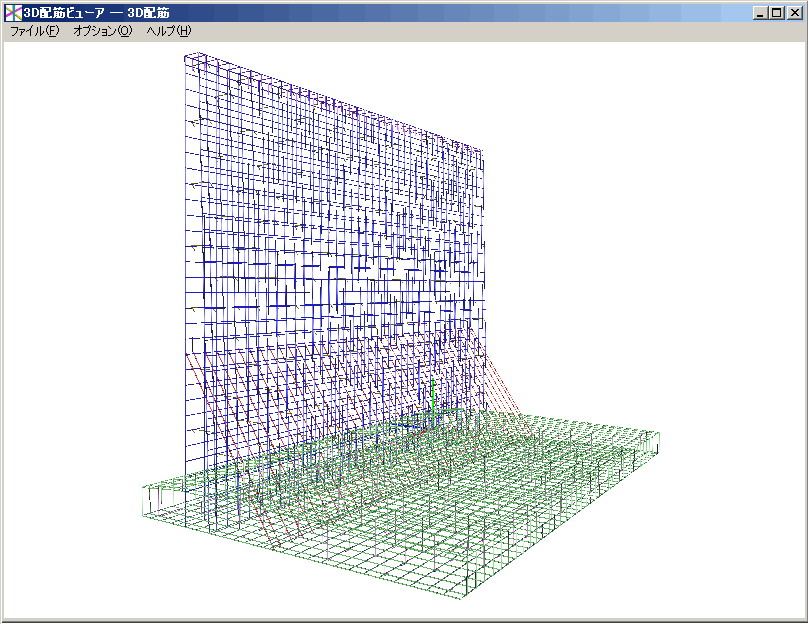The image size is (808, 624).
Task: Maximize the 3D配筋ビューア window
Action: 777,13
